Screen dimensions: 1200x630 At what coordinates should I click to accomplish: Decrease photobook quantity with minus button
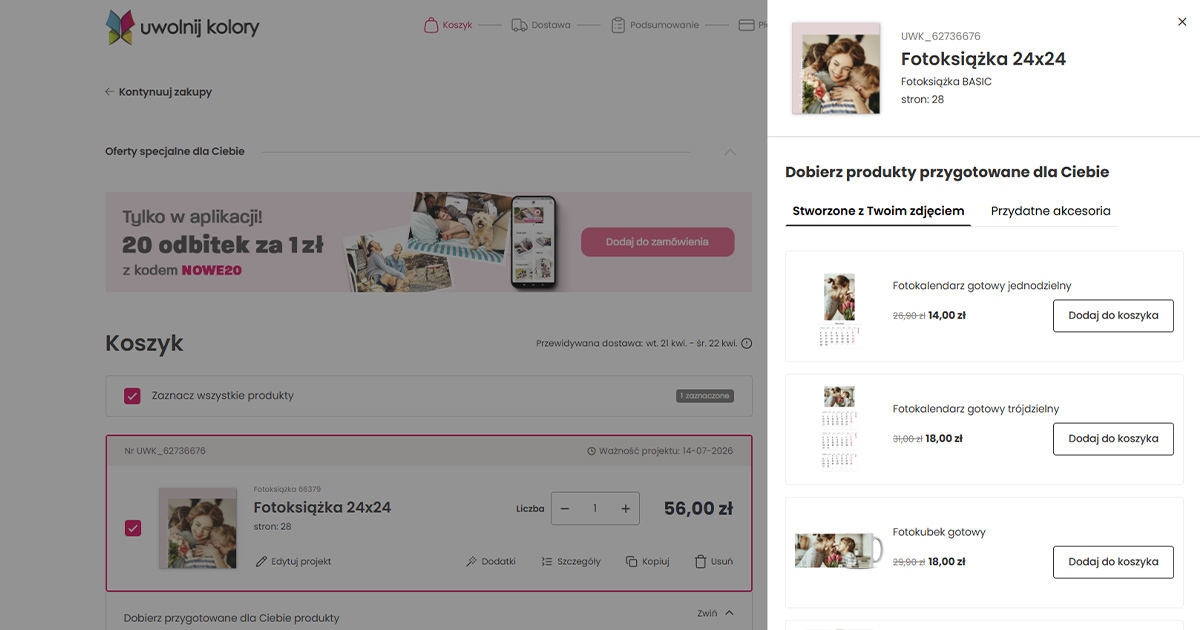tap(565, 509)
